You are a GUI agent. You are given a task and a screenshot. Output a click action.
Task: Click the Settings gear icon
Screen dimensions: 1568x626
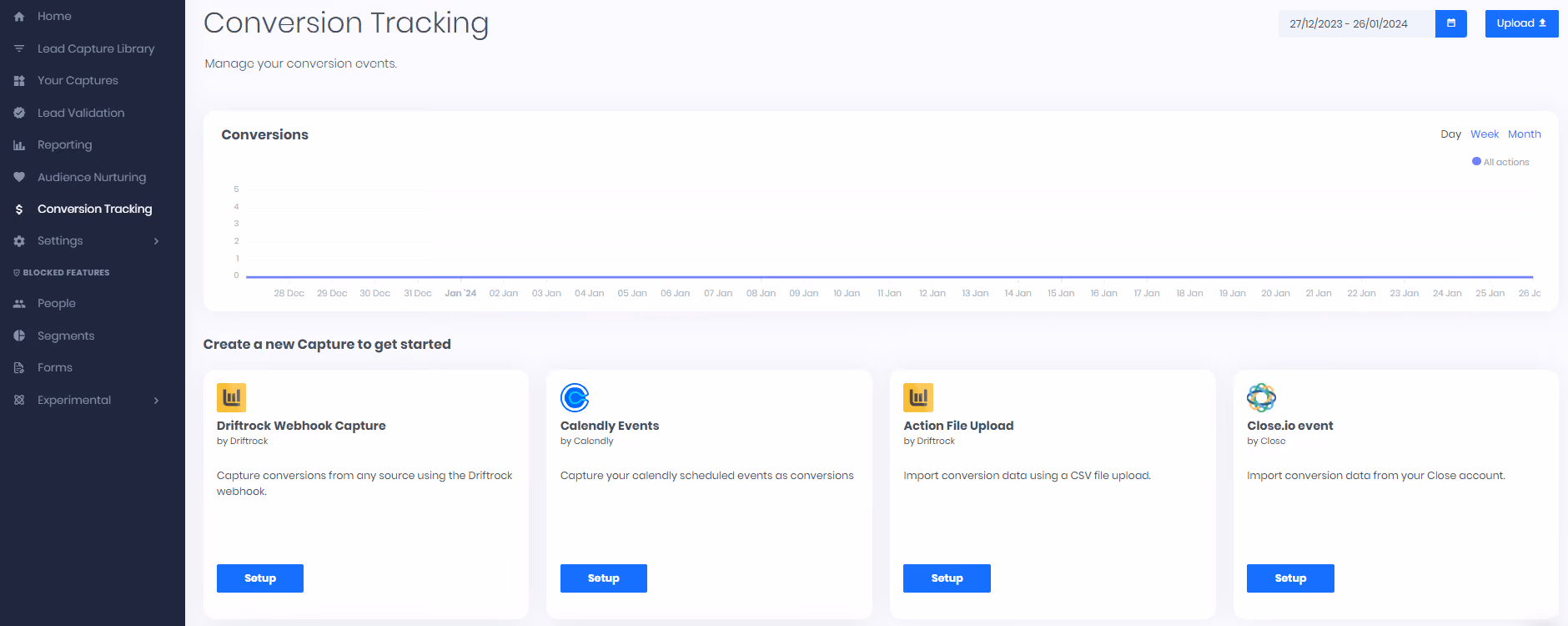[x=19, y=241]
